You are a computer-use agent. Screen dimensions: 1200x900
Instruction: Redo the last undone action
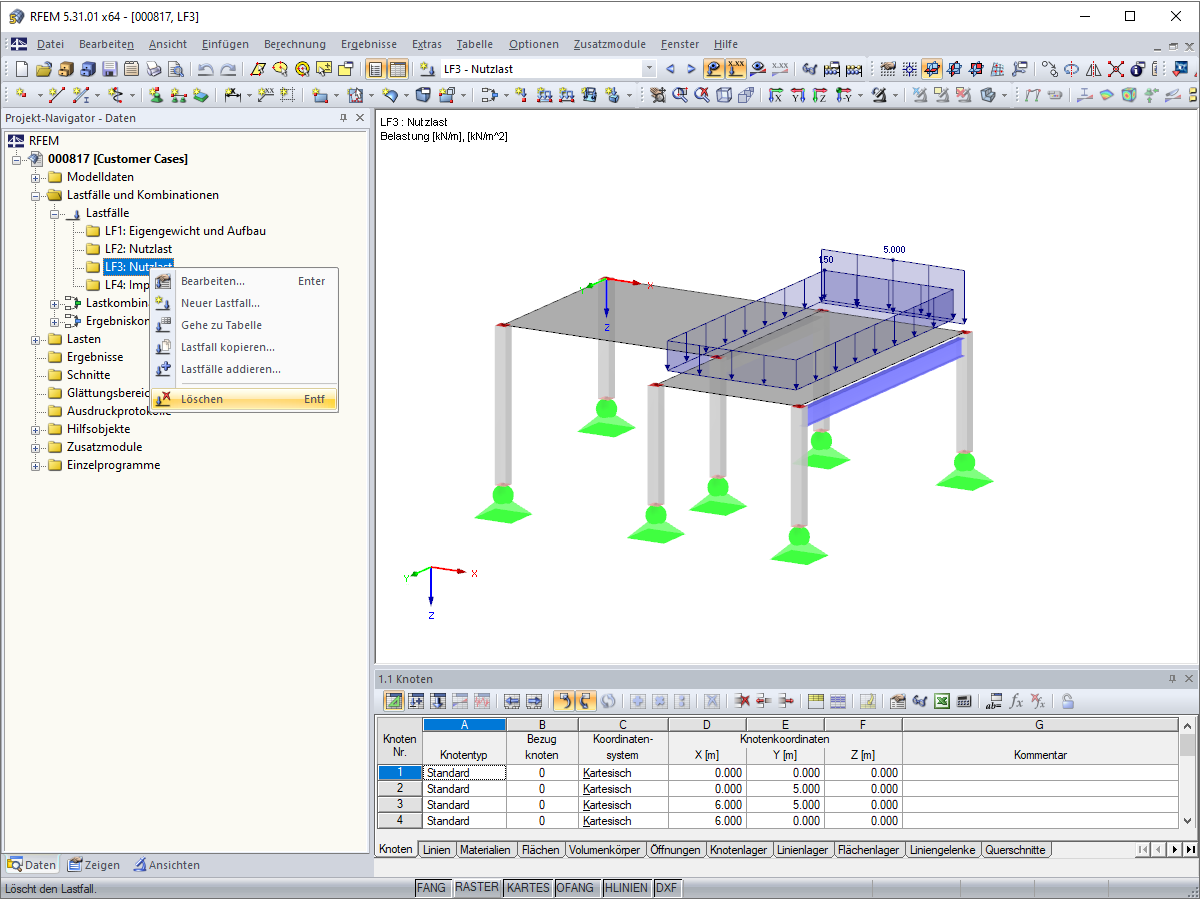[x=228, y=69]
